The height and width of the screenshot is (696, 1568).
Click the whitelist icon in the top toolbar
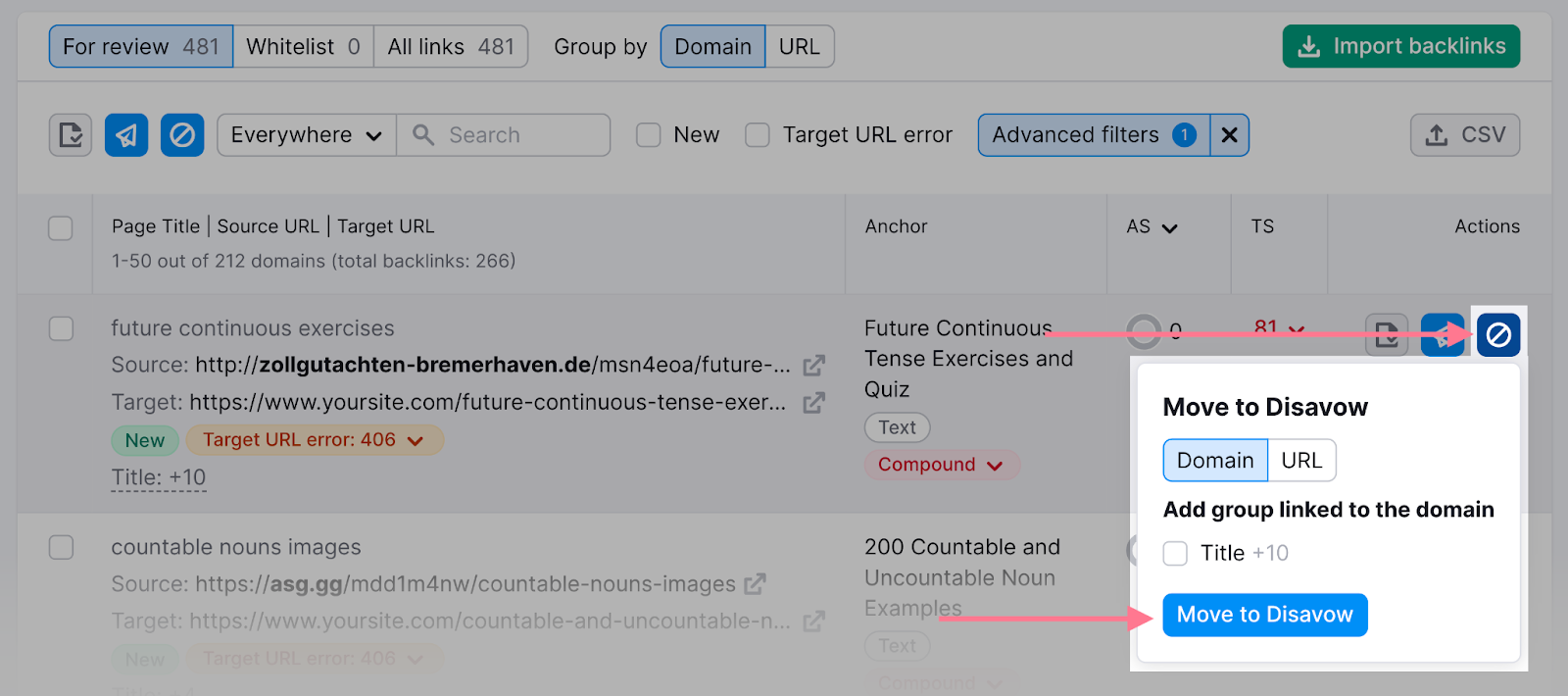tap(71, 135)
